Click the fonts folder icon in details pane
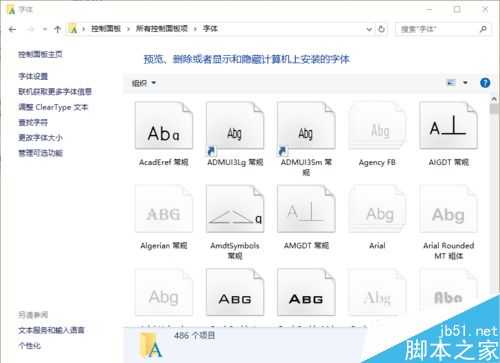The width and height of the screenshot is (500, 363). 151,345
